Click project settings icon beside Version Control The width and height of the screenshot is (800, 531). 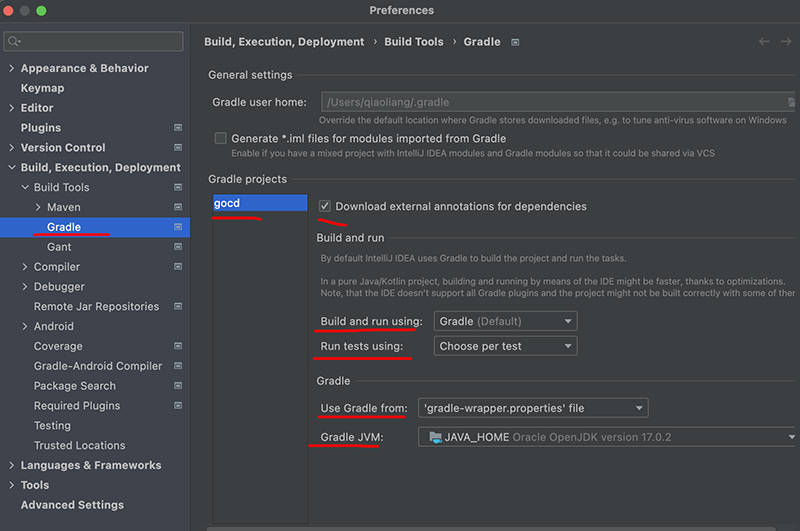click(178, 147)
